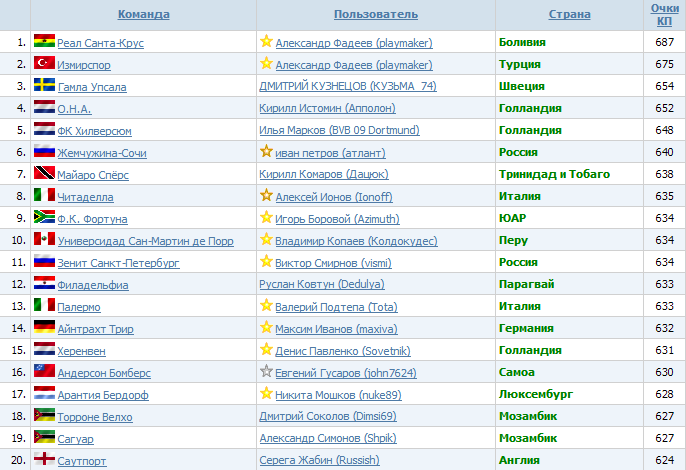Click the star icon next to Никита Мошков

[266, 394]
